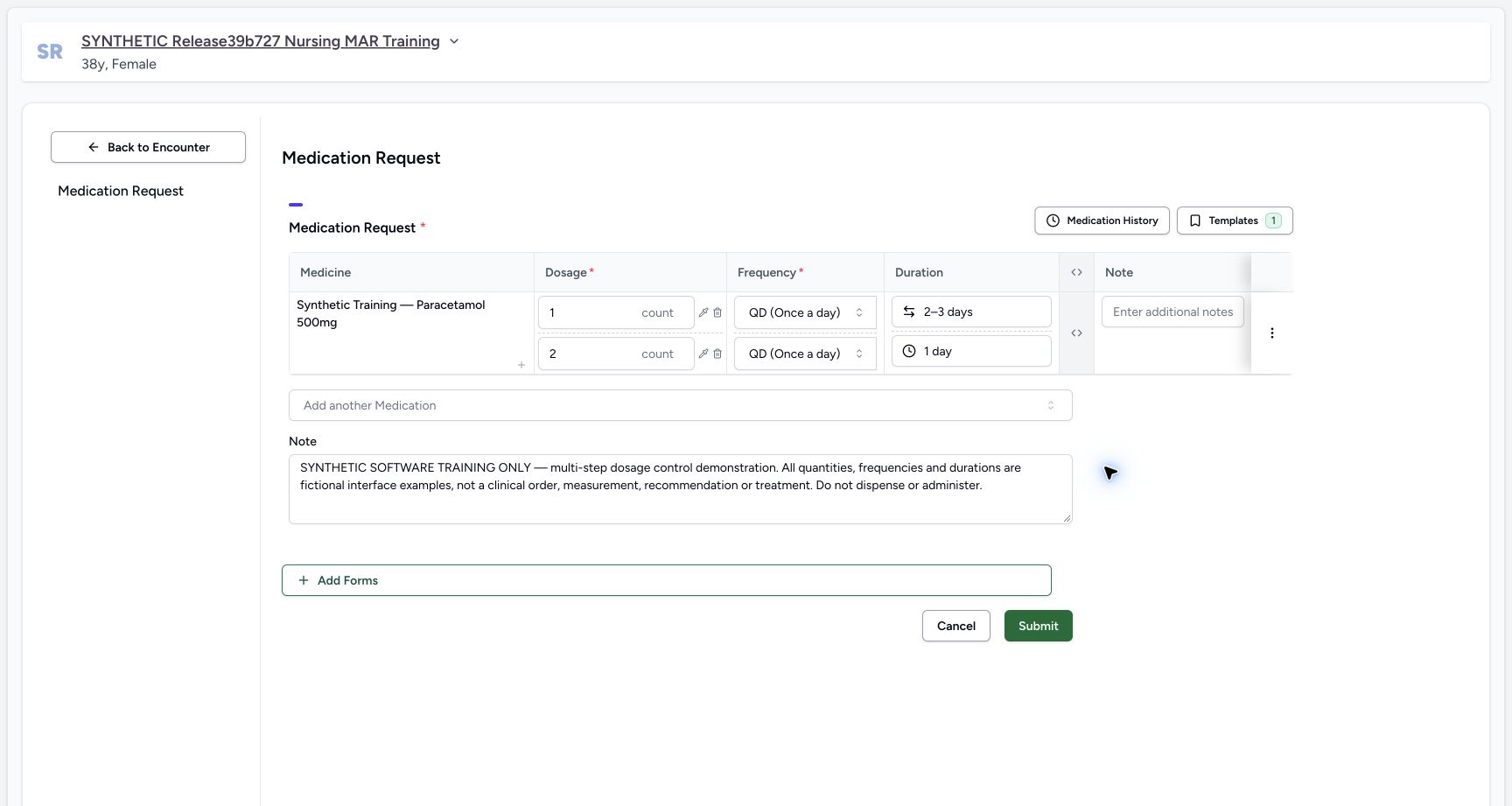Click the 38y, Female patient details text

coord(119,64)
